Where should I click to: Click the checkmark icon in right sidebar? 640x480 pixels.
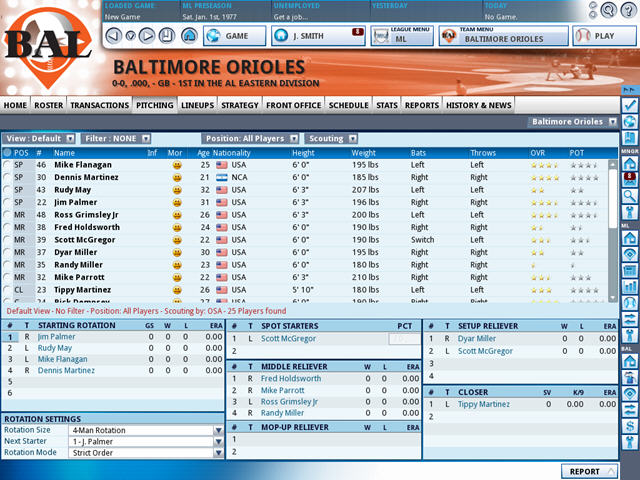630,105
